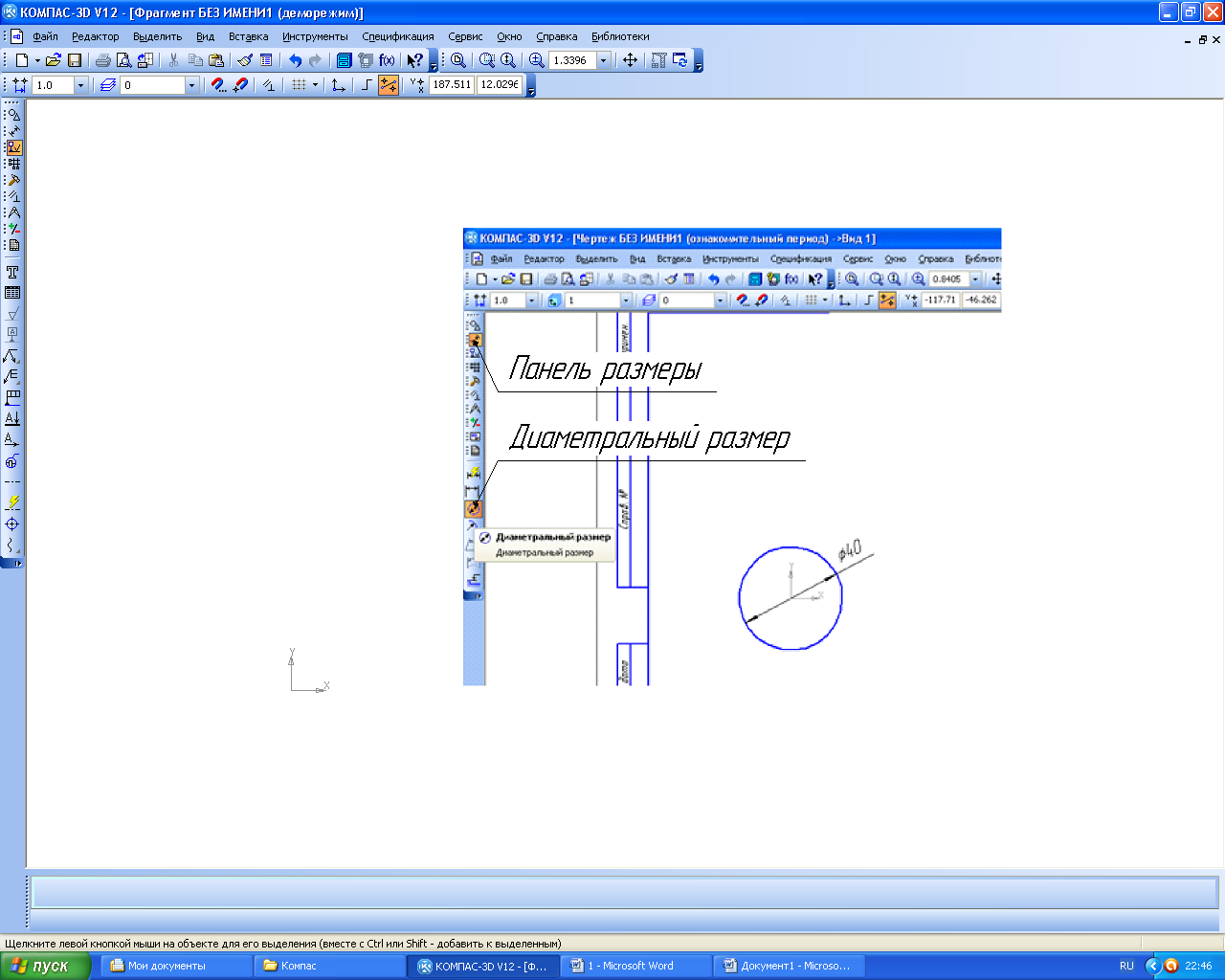The height and width of the screenshot is (980, 1225).
Task: Select the Leader line tool
Action: (12, 355)
